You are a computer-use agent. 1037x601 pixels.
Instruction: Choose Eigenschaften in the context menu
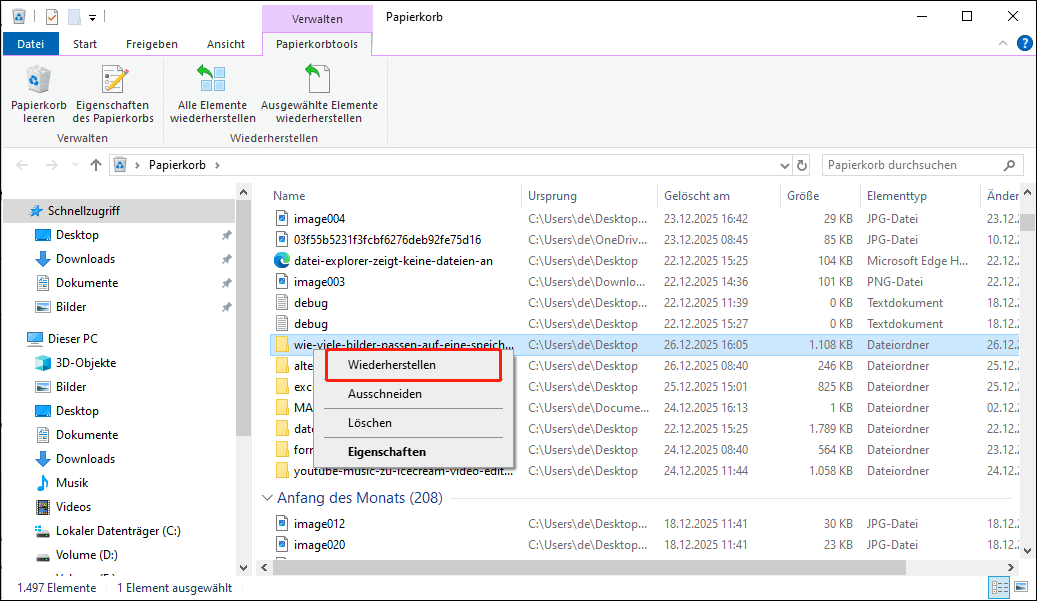click(386, 452)
